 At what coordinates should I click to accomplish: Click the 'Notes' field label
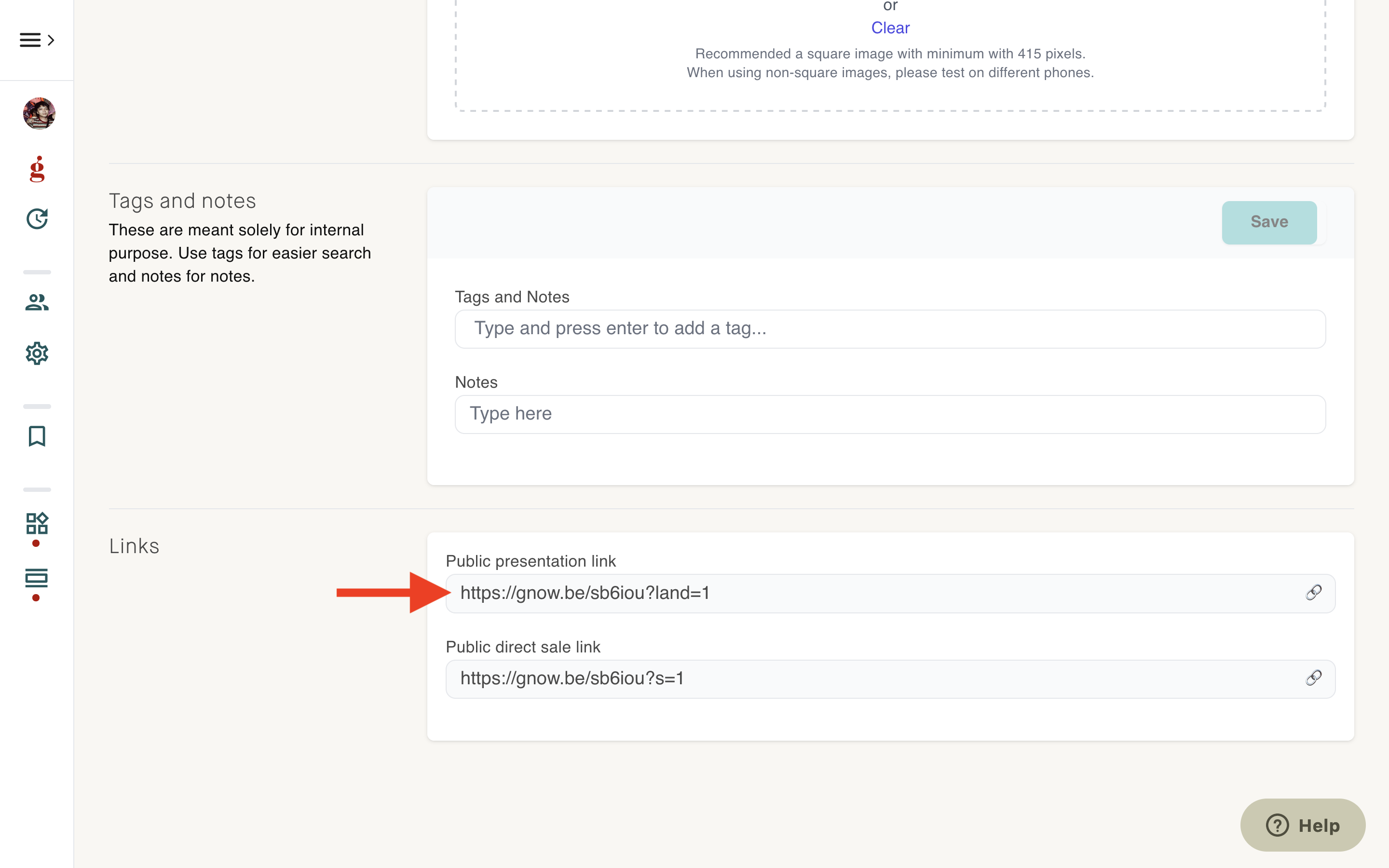[476, 382]
